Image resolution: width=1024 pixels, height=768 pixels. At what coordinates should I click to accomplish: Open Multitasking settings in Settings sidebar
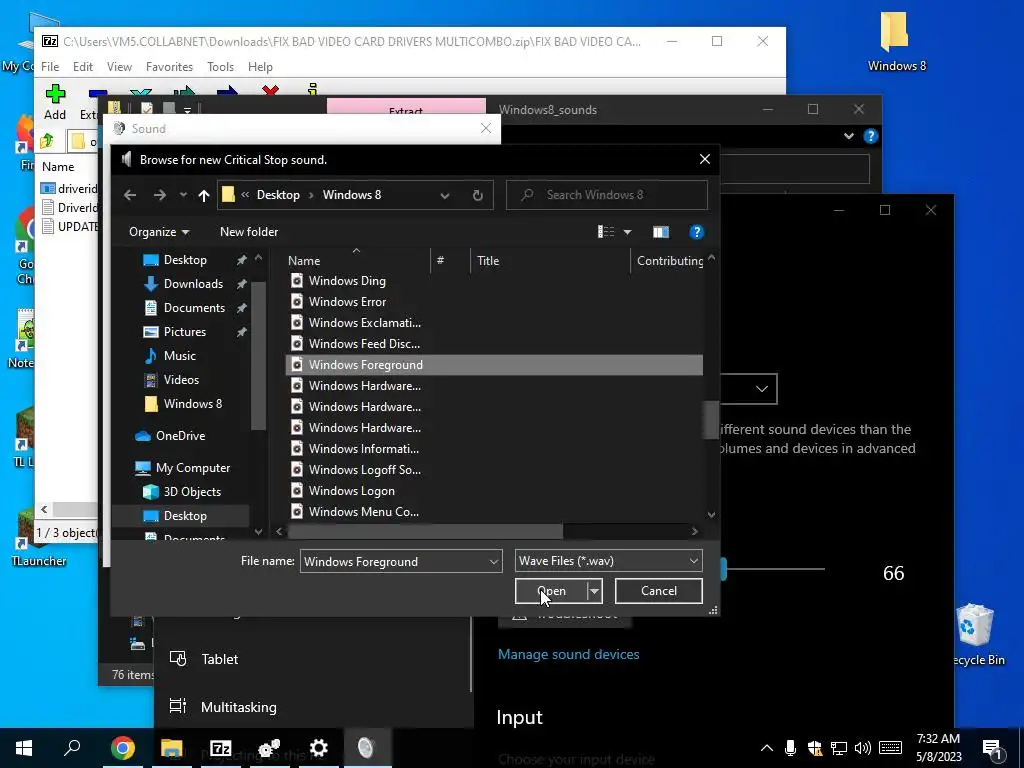[x=238, y=707]
